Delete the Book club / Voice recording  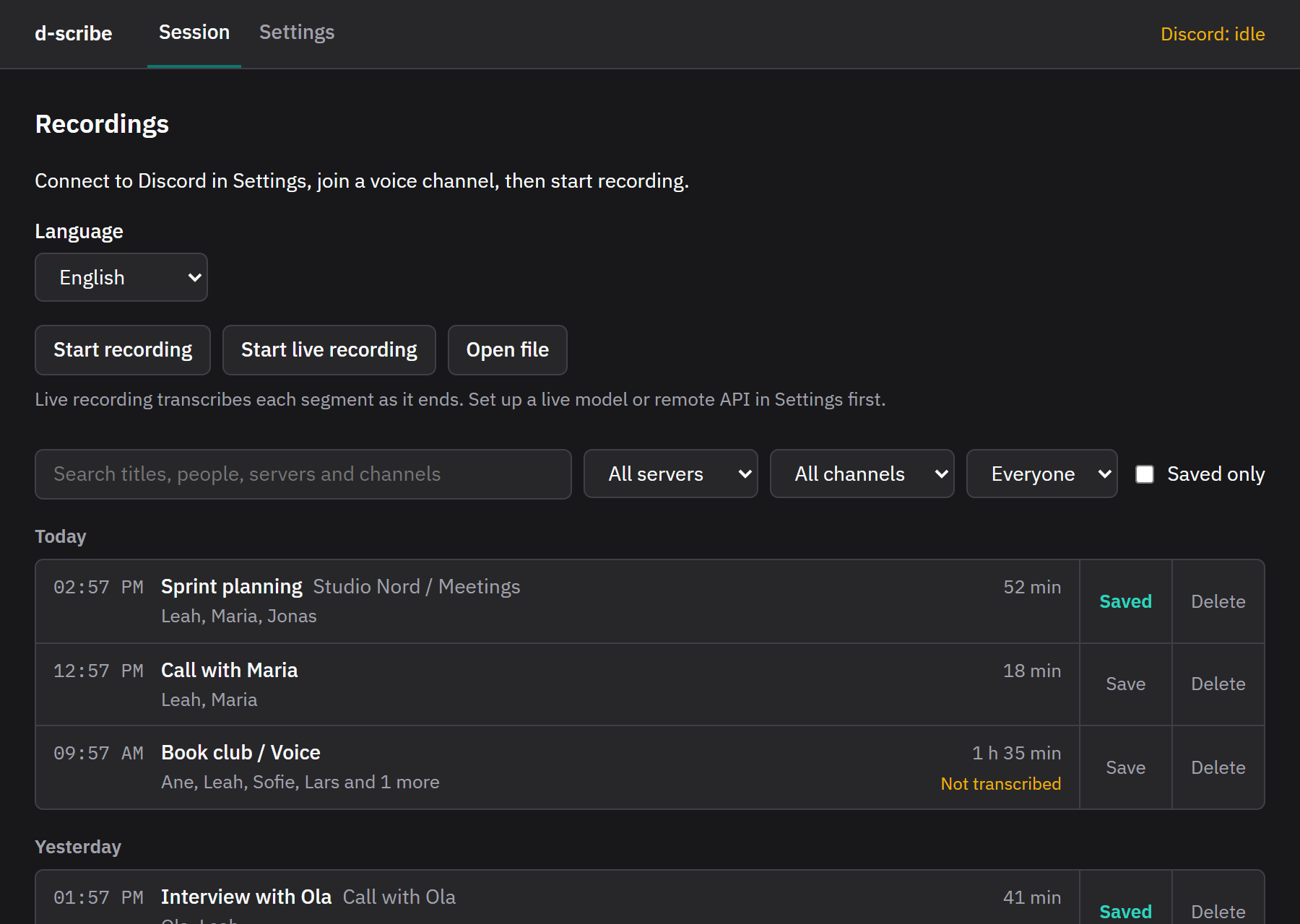point(1218,767)
